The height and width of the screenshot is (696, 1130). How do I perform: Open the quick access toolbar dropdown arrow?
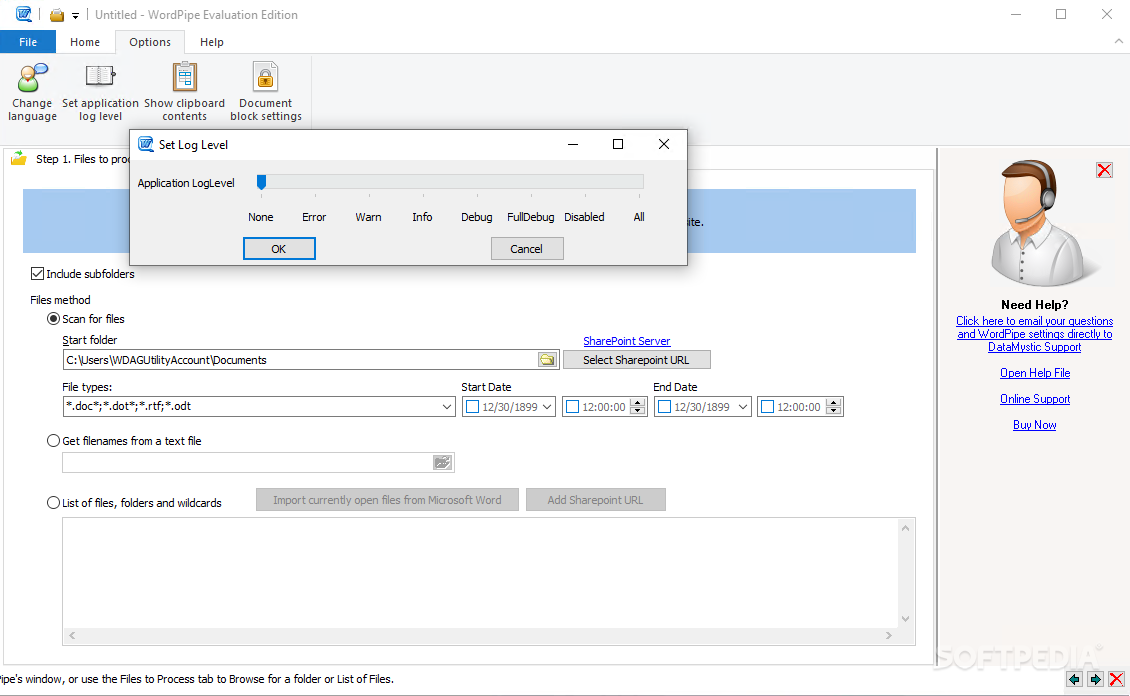click(75, 16)
